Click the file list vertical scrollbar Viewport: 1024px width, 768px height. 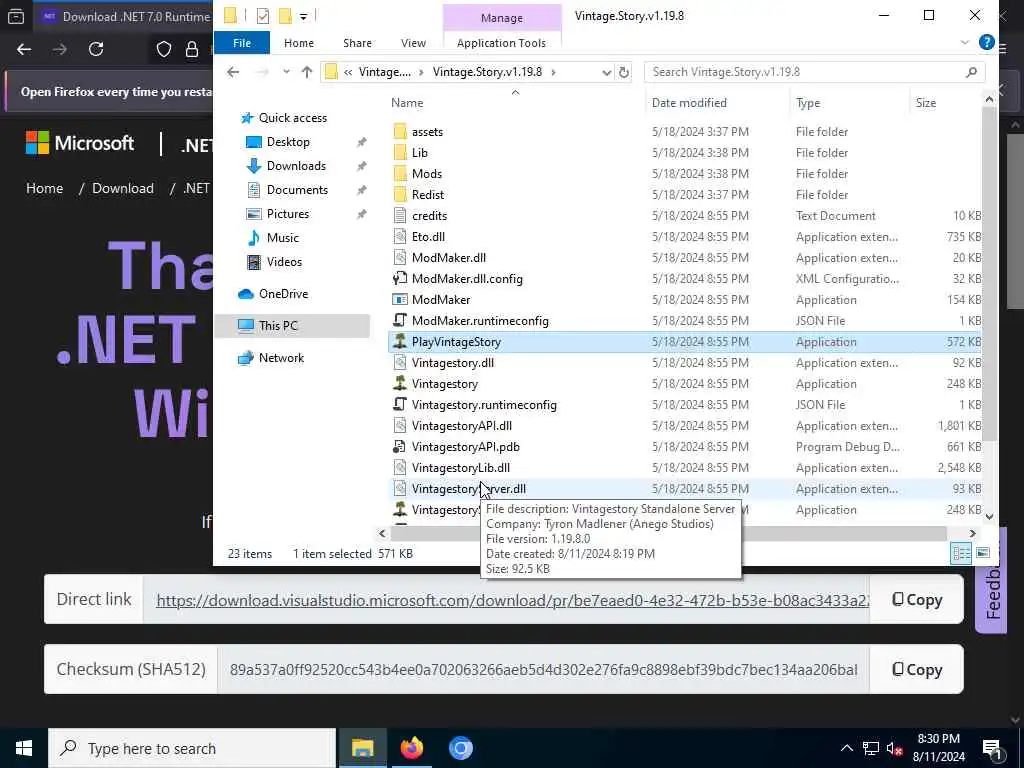click(989, 274)
